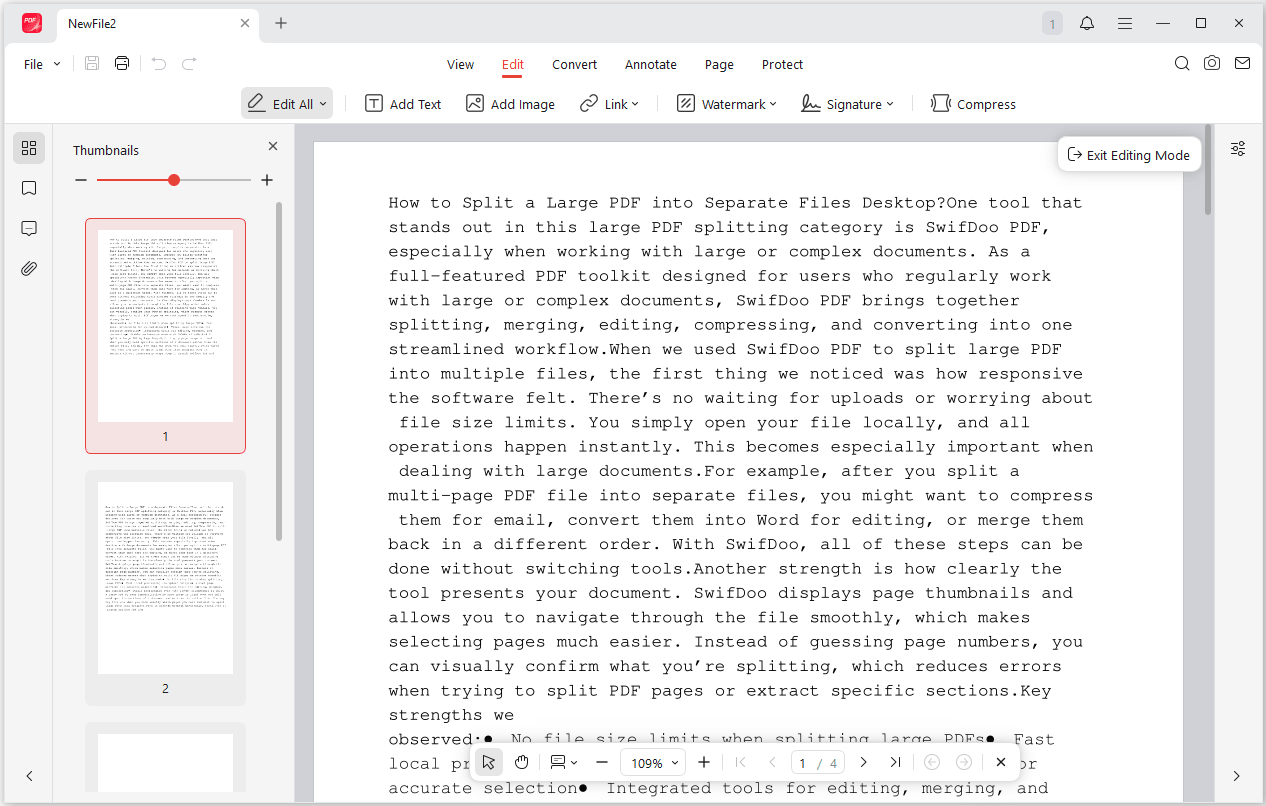Go to the previous page
1266x806 pixels.
[x=771, y=762]
